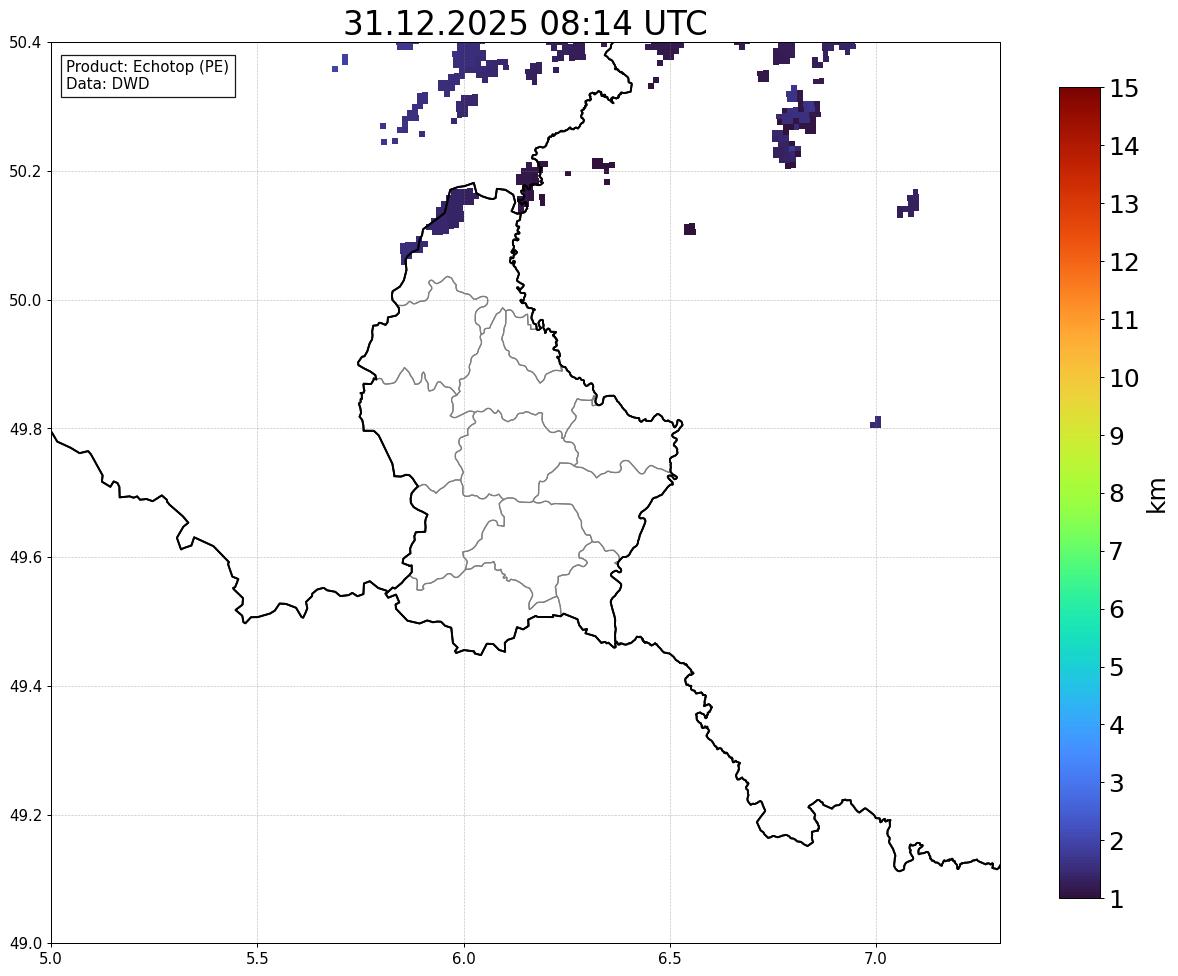Click the small echo cell near 6.55°E, 50.1°N
Image resolution: width=1178 pixels, height=976 pixels.
[x=690, y=229]
